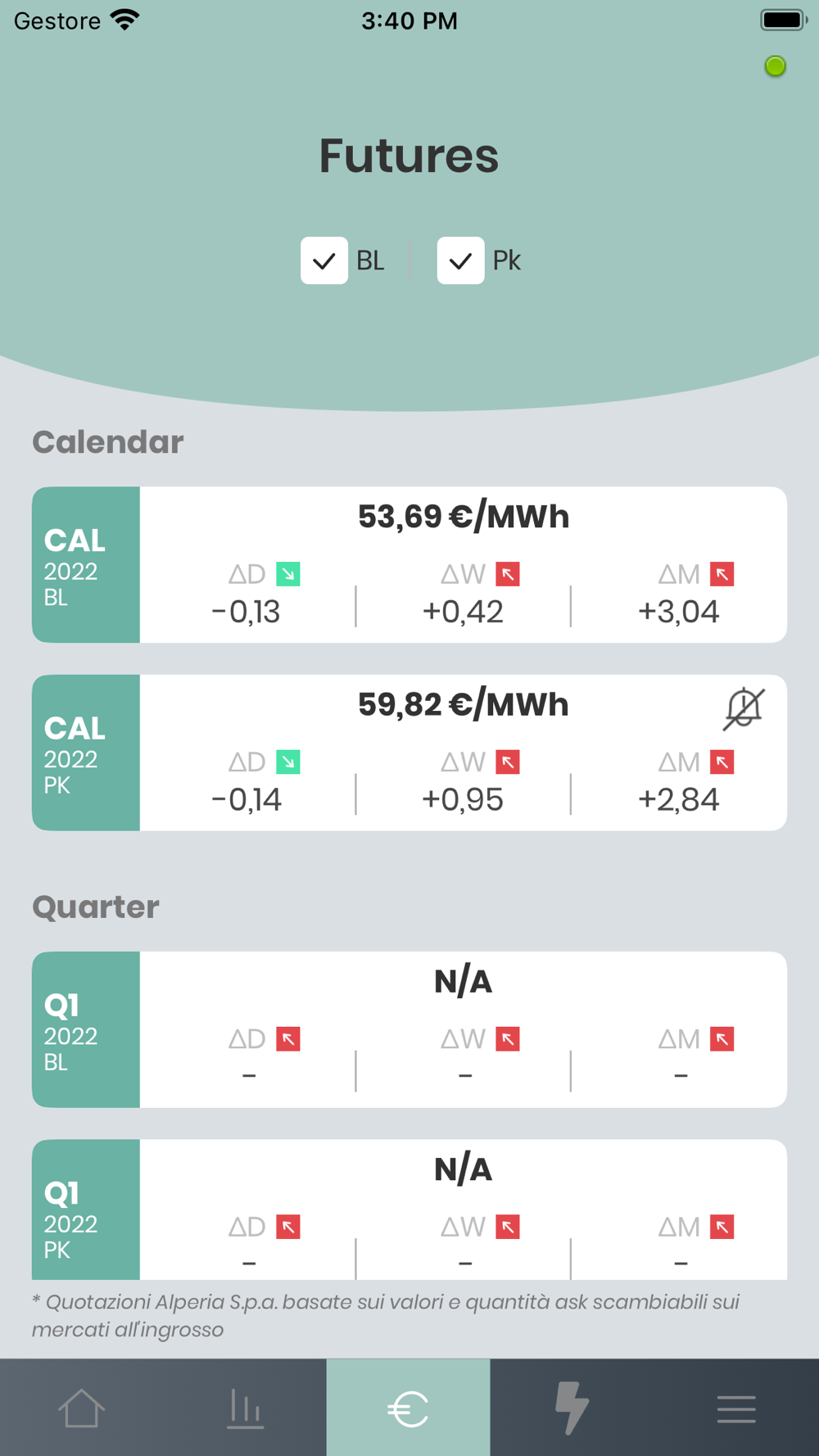
Task: Tap the 59,82 €/MWh price
Action: coord(464,704)
